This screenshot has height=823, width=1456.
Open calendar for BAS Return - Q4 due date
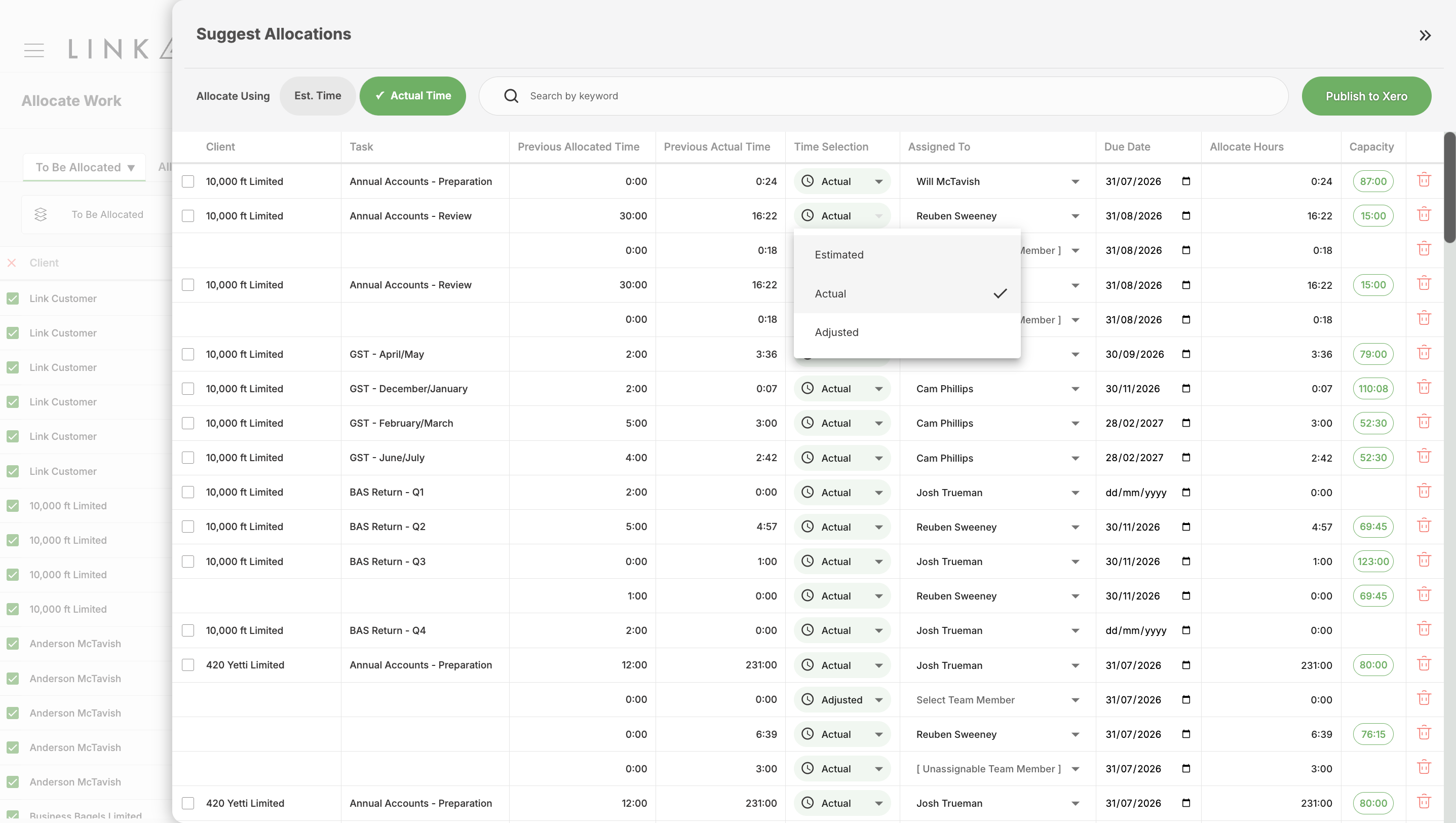tap(1186, 630)
